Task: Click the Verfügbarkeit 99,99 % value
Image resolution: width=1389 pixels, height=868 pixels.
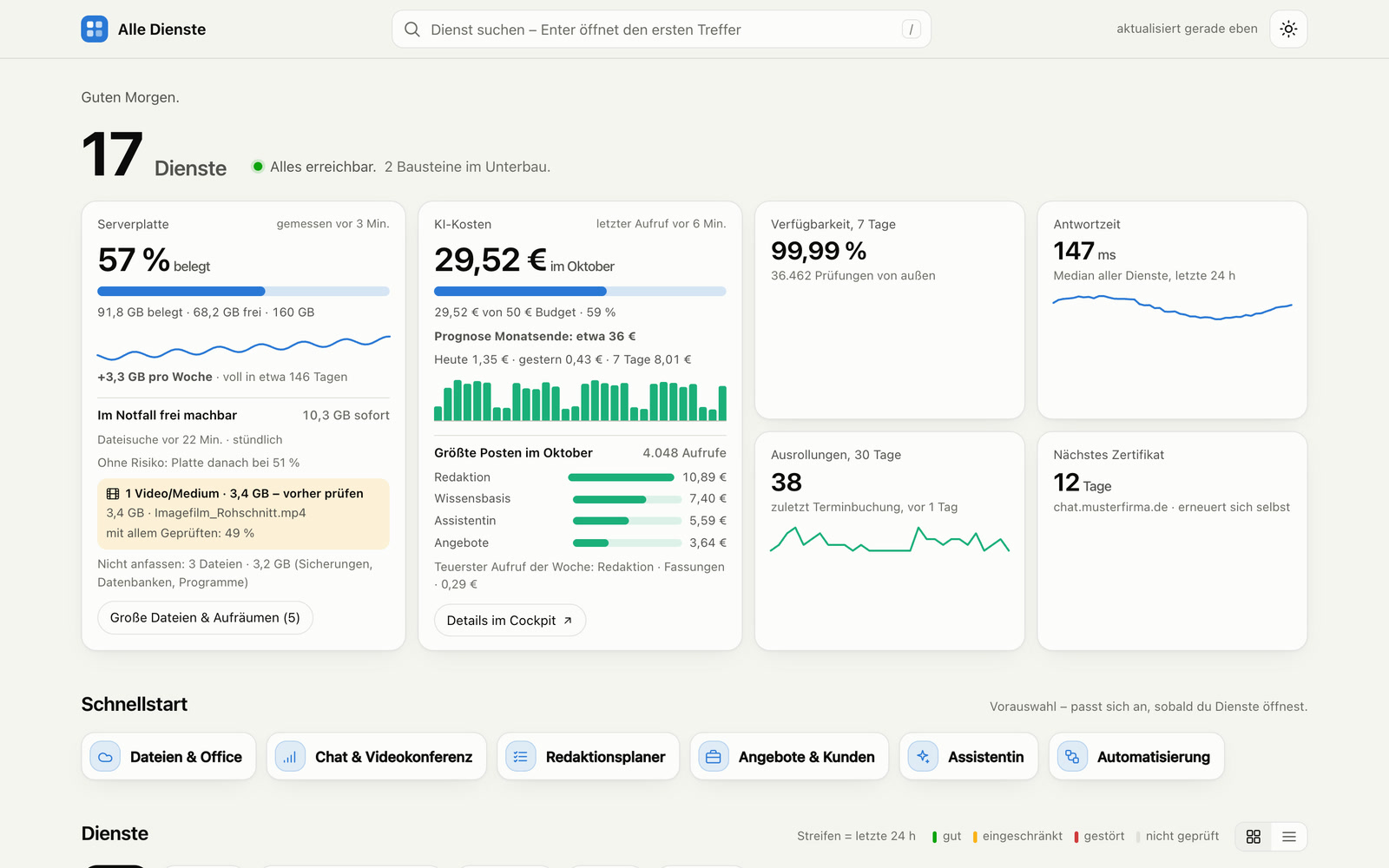Action: pos(819,251)
